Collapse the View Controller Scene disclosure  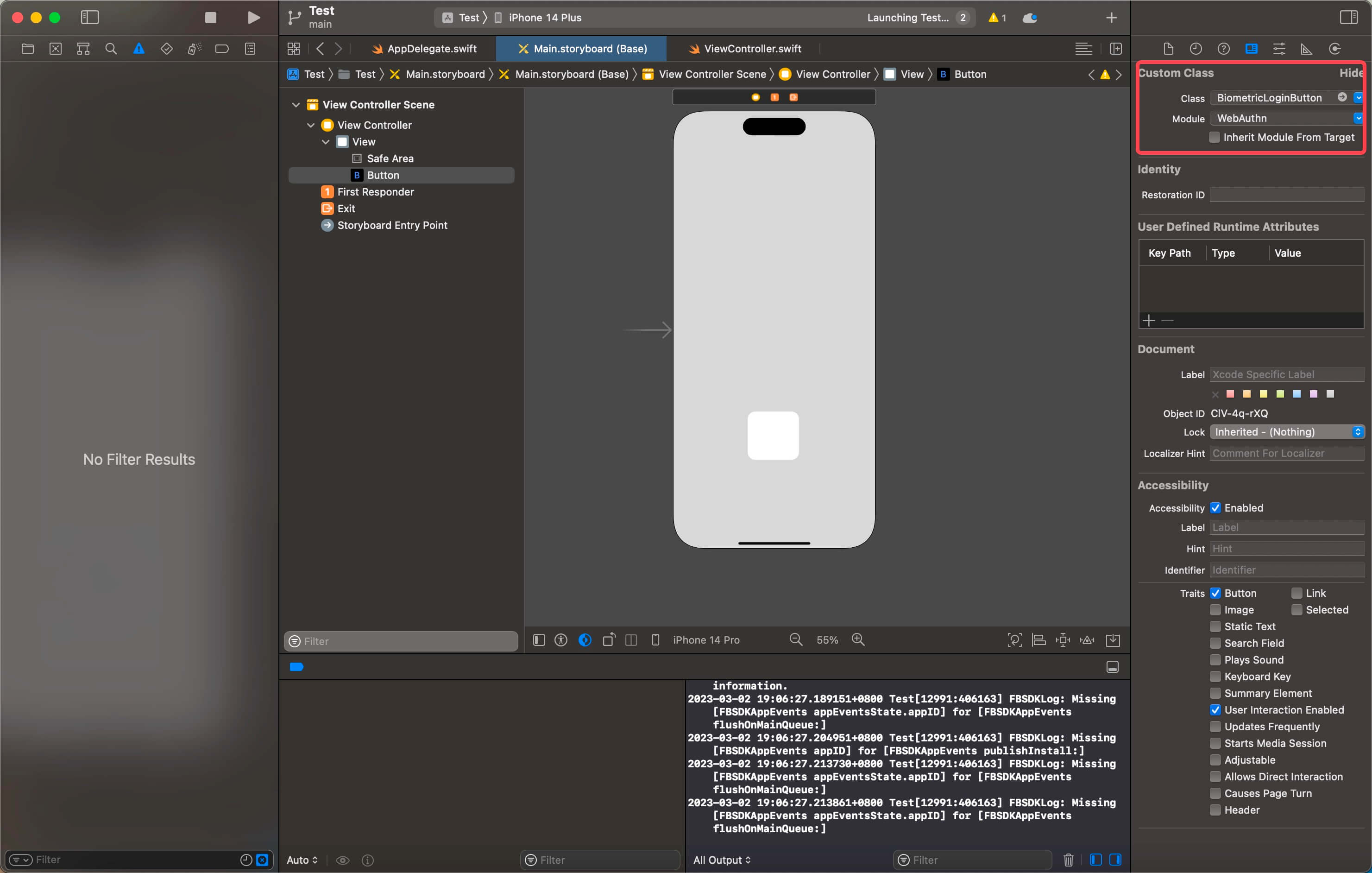tap(296, 105)
